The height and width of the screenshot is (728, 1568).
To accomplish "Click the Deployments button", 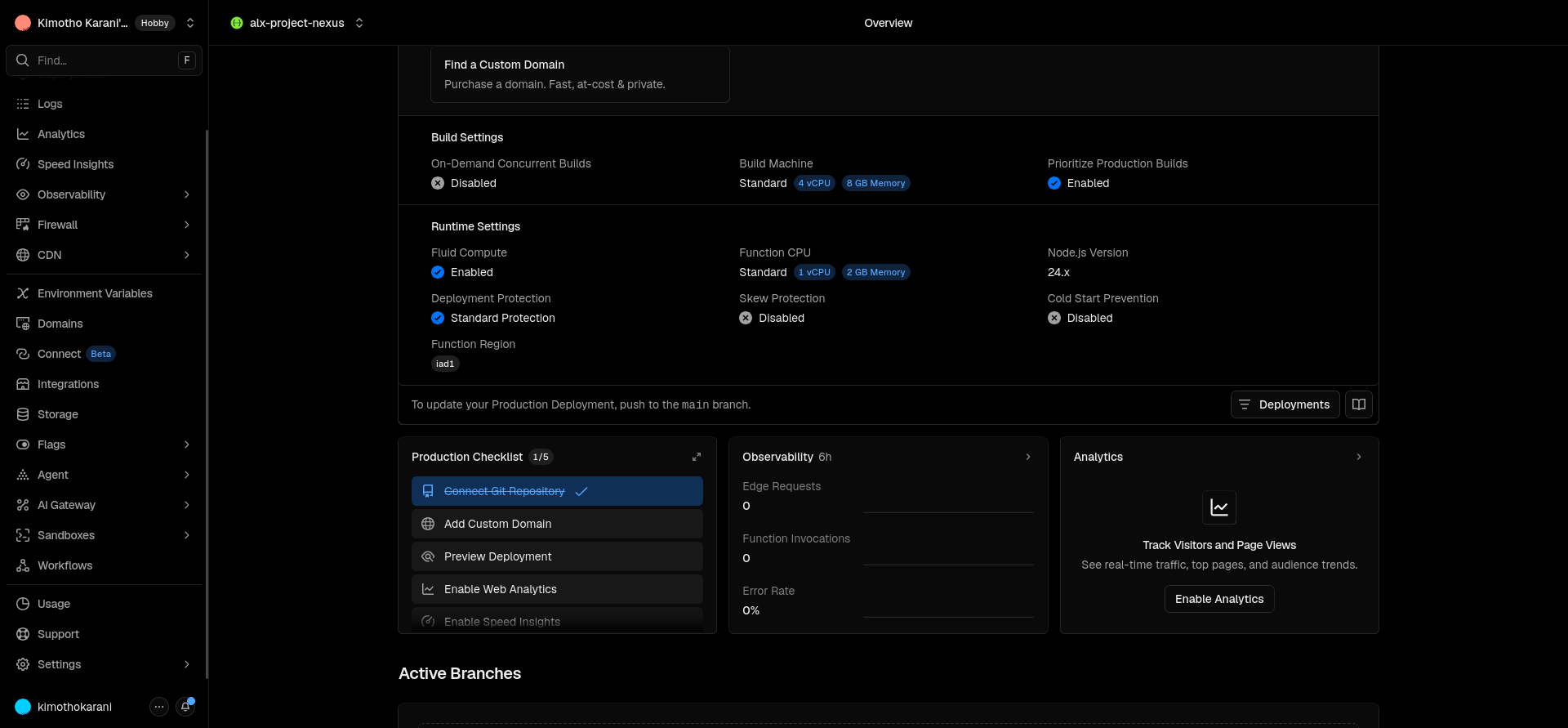I will pyautogui.click(x=1285, y=404).
